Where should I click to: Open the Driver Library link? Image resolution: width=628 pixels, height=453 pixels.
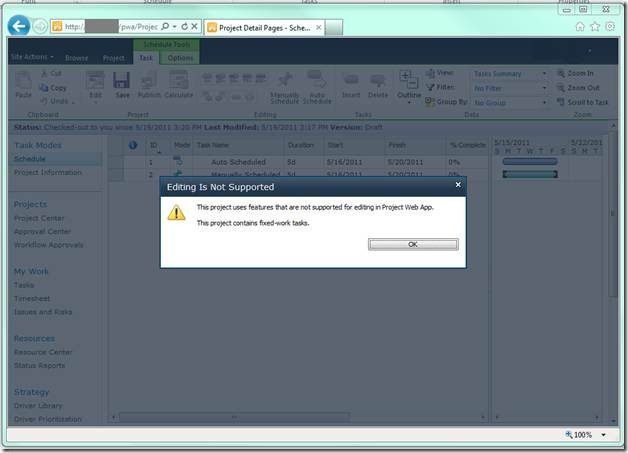tap(38, 406)
